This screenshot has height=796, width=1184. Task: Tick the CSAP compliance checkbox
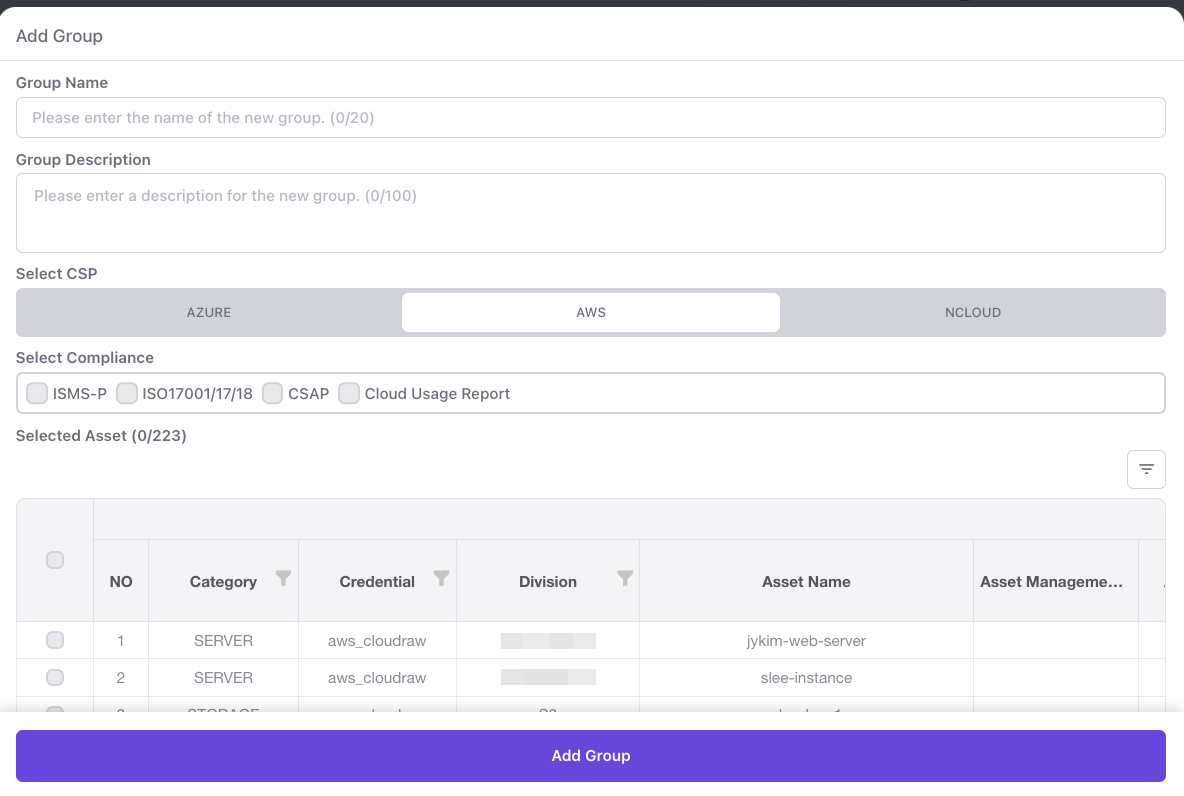(x=273, y=393)
